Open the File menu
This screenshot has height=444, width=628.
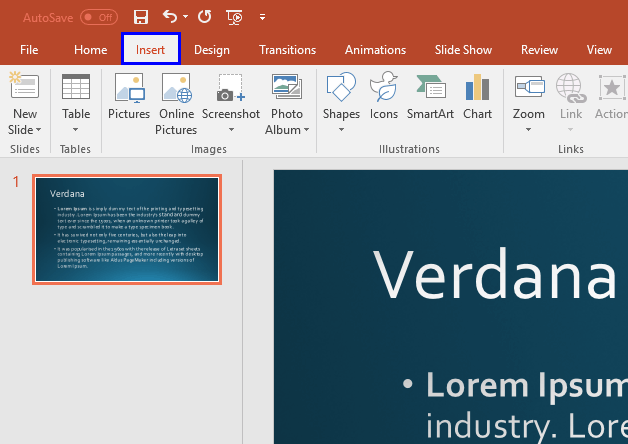coord(29,50)
